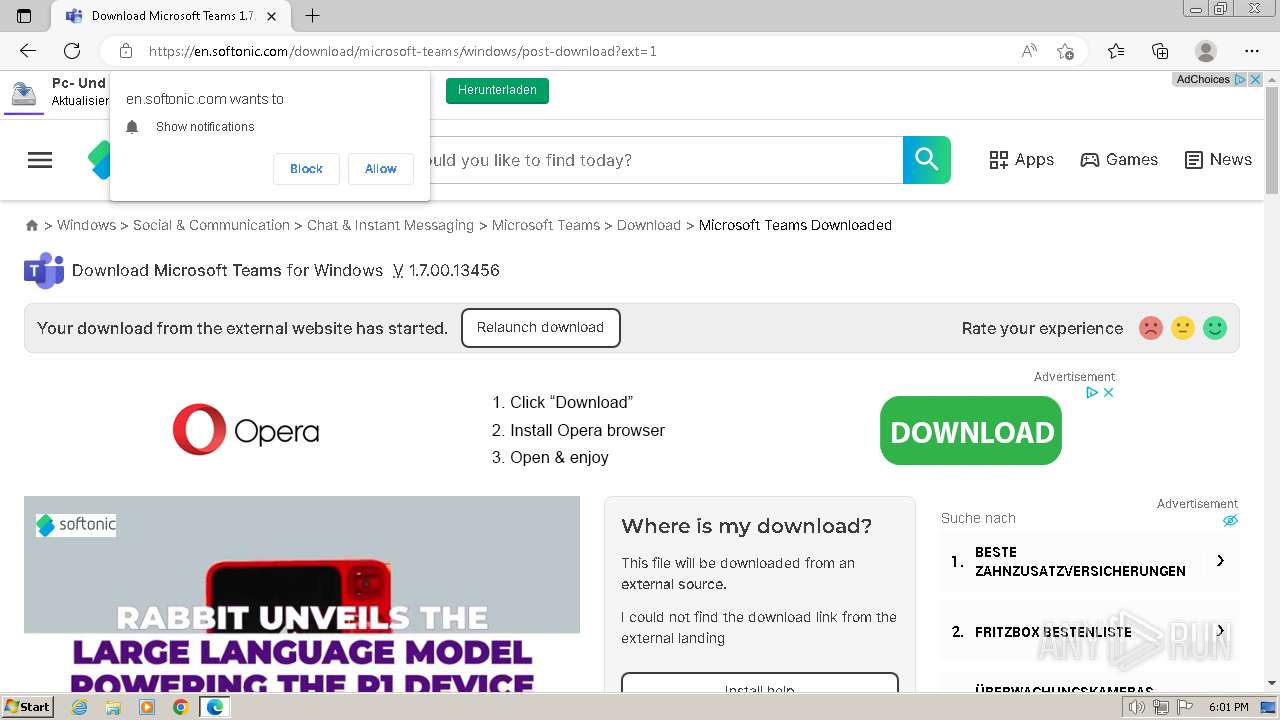Viewport: 1280px width, 720px height.
Task: Go to Softonic home breadcrumb icon
Action: coord(32,226)
